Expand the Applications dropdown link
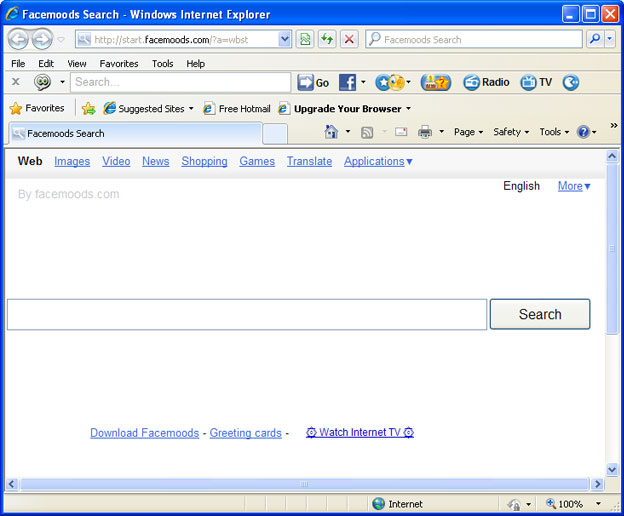624x516 pixels. pos(378,161)
